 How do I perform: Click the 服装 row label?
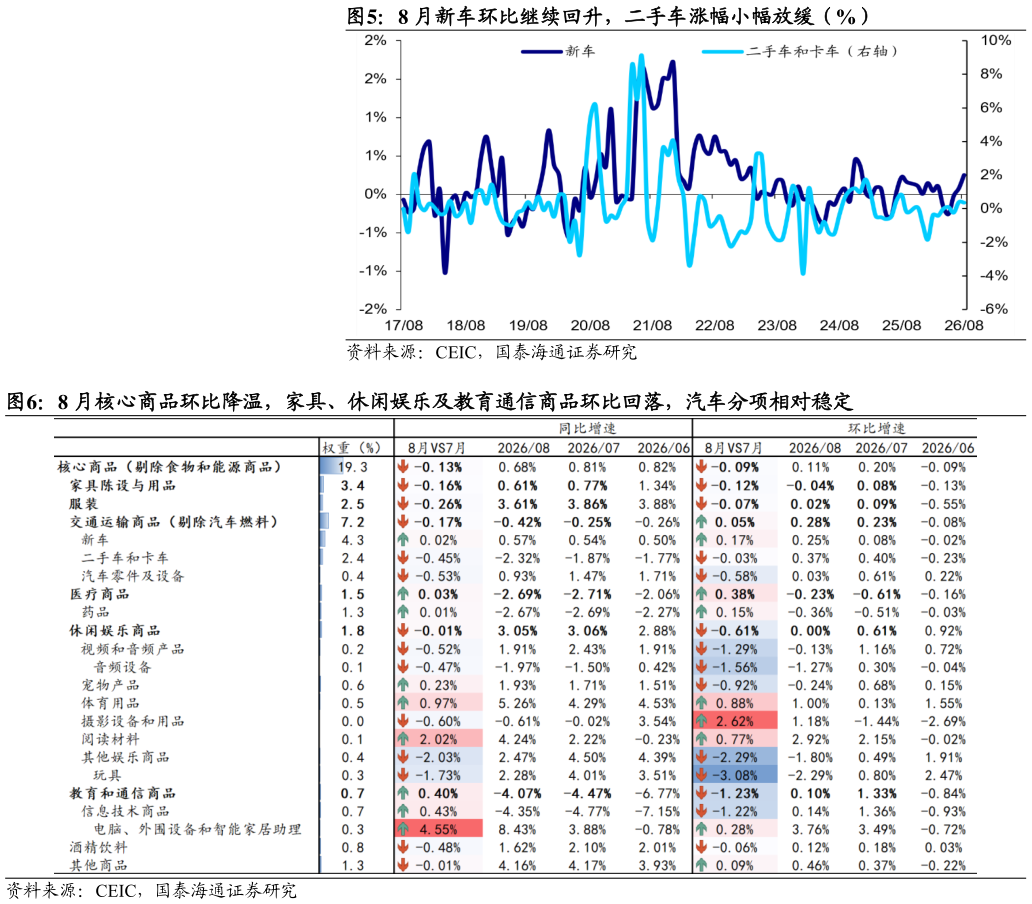[x=84, y=503]
